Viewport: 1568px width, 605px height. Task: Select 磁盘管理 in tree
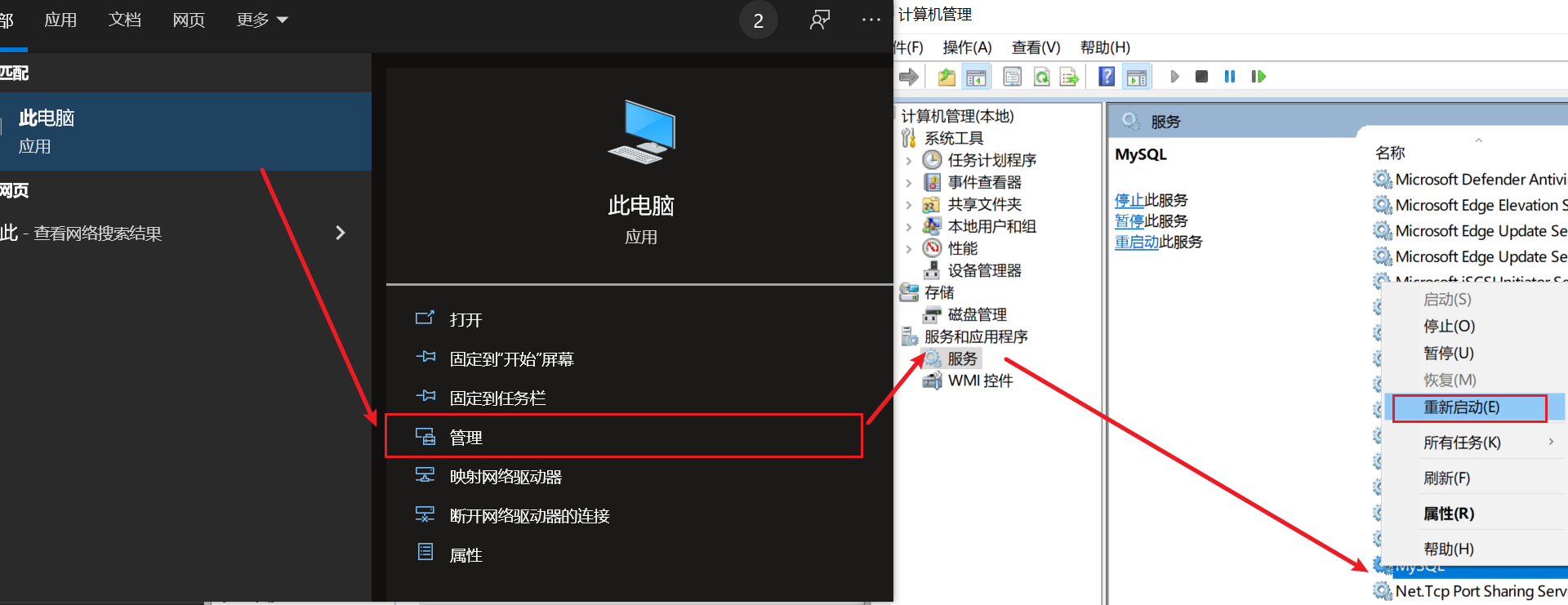pos(977,314)
